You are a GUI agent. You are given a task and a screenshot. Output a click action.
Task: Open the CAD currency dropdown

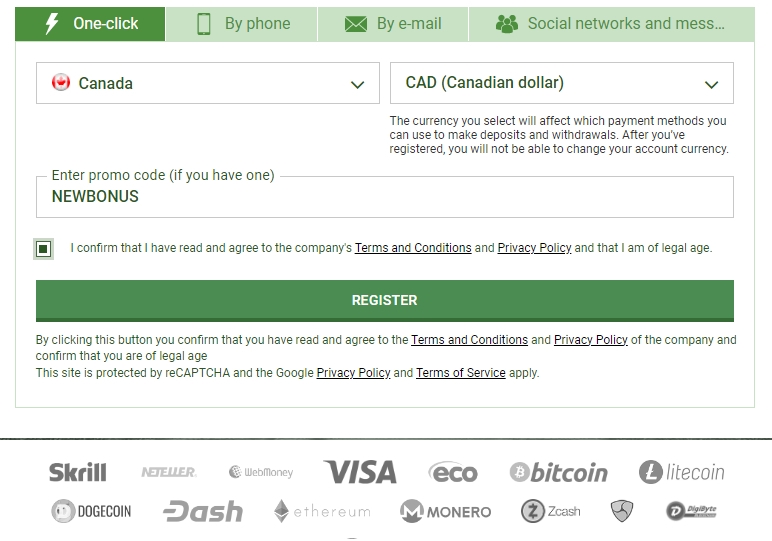(562, 83)
